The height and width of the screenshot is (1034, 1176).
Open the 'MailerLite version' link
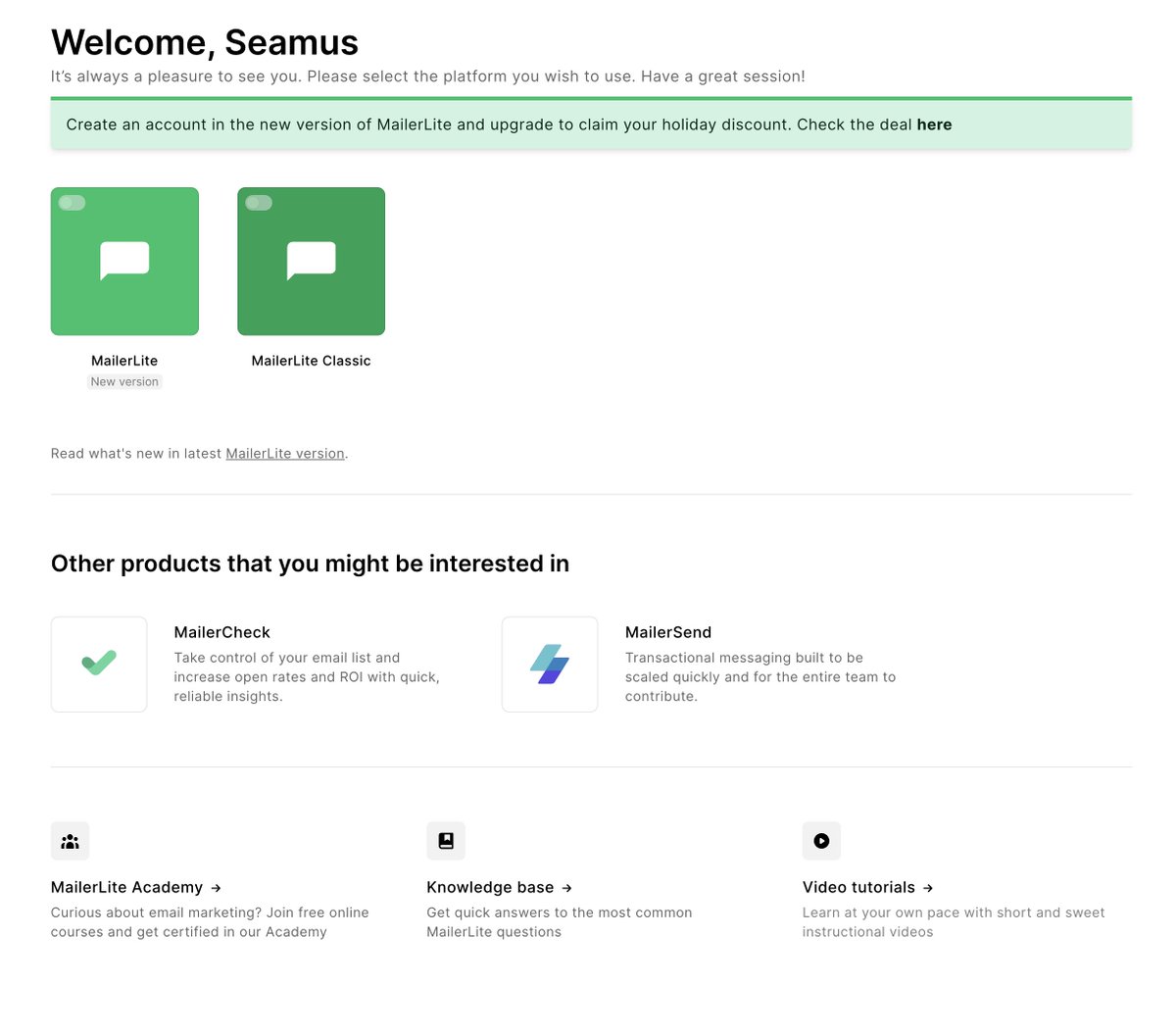[x=285, y=454]
